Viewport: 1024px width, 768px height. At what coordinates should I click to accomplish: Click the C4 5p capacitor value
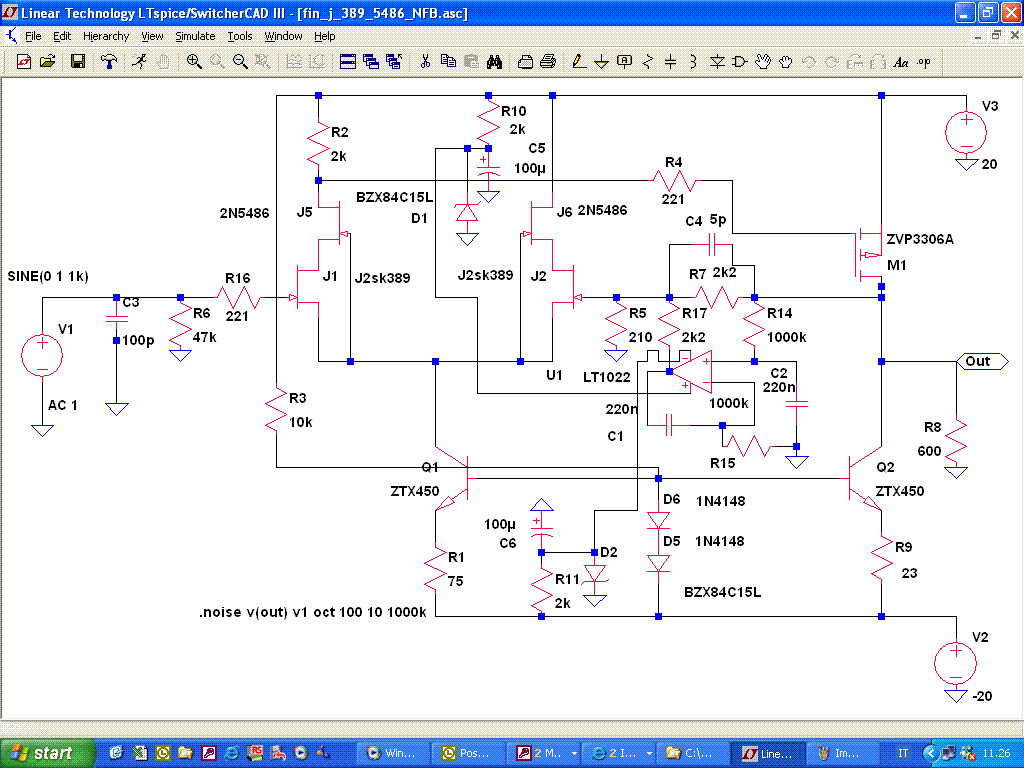718,220
